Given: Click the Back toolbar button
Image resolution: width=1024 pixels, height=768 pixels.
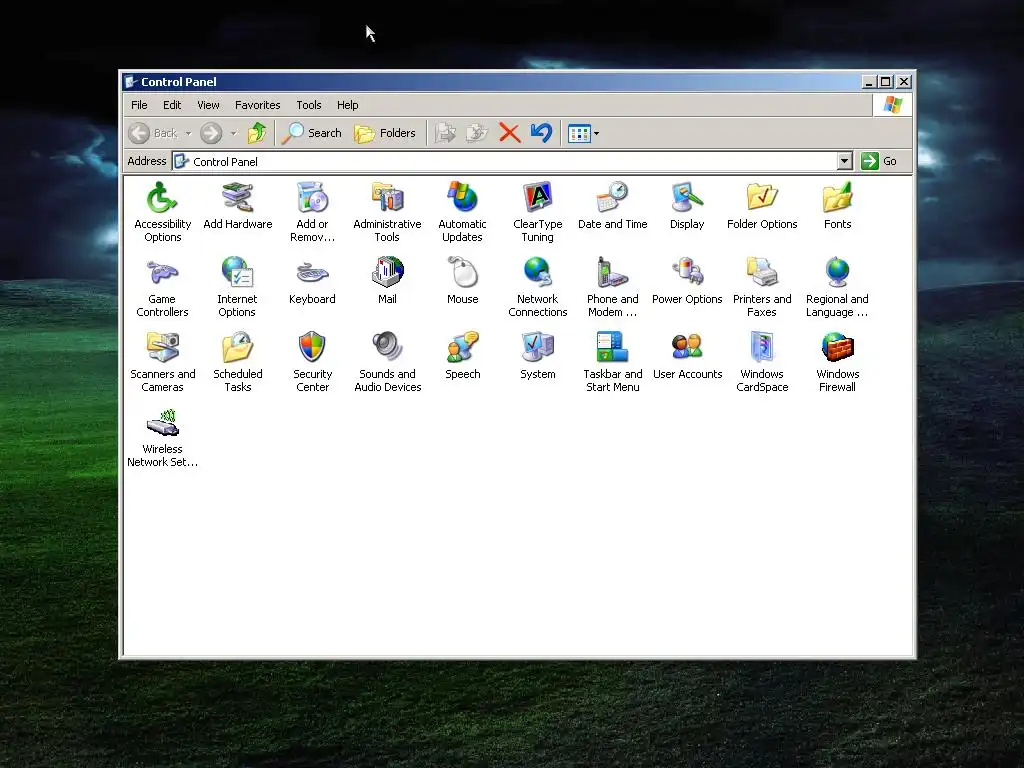Looking at the screenshot, I should tap(153, 133).
